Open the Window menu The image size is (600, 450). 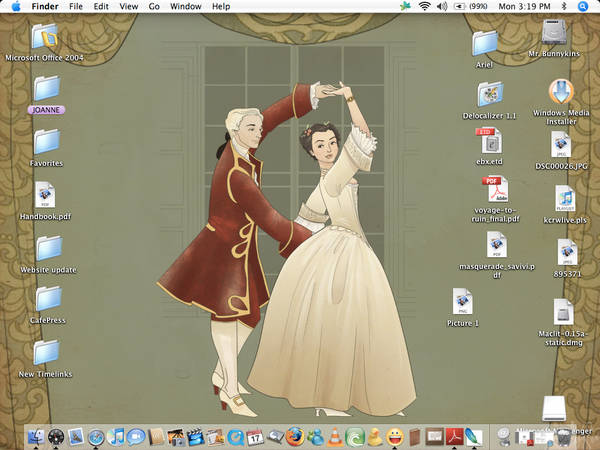pyautogui.click(x=186, y=7)
